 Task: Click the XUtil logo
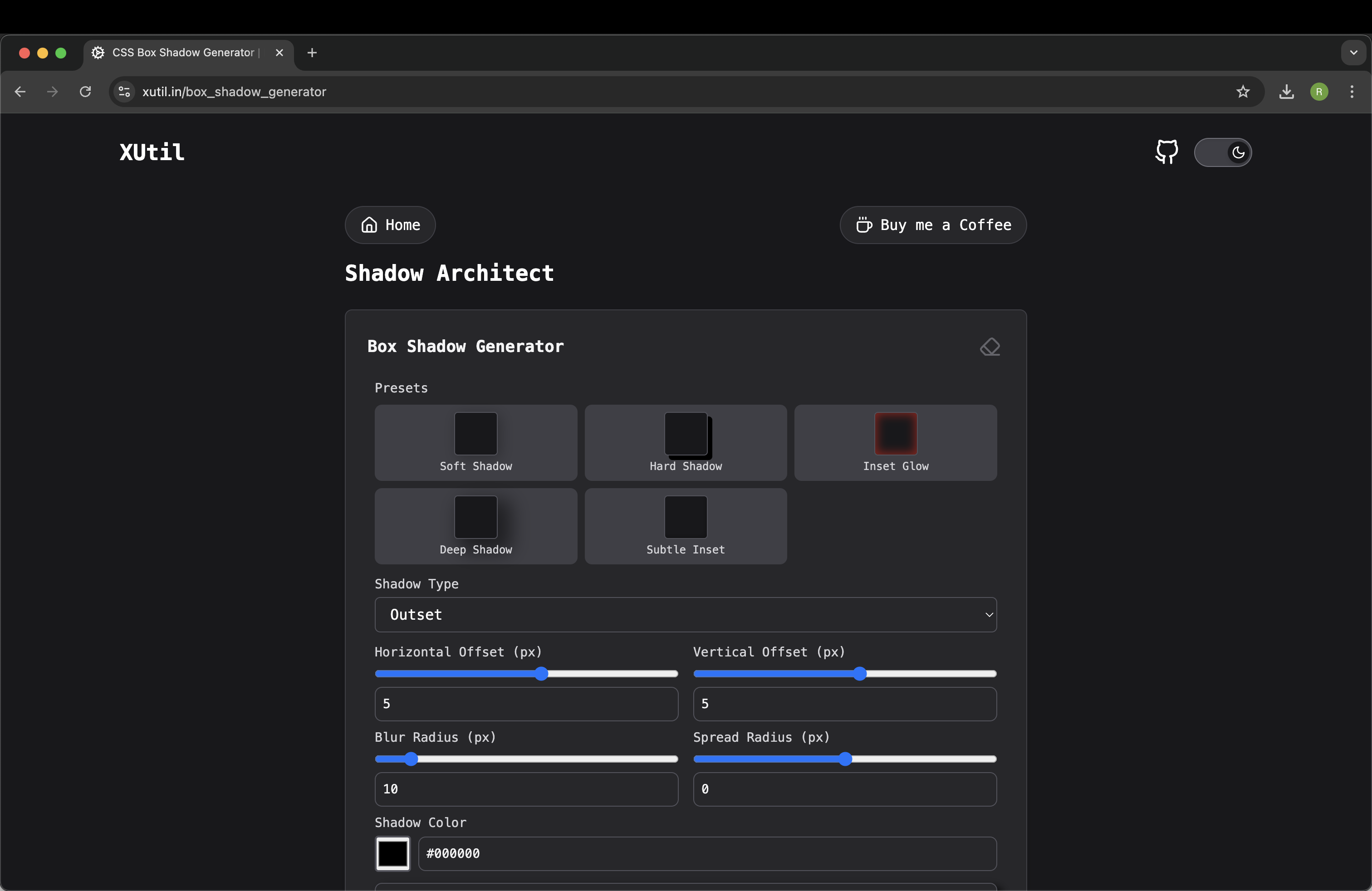pos(152,152)
